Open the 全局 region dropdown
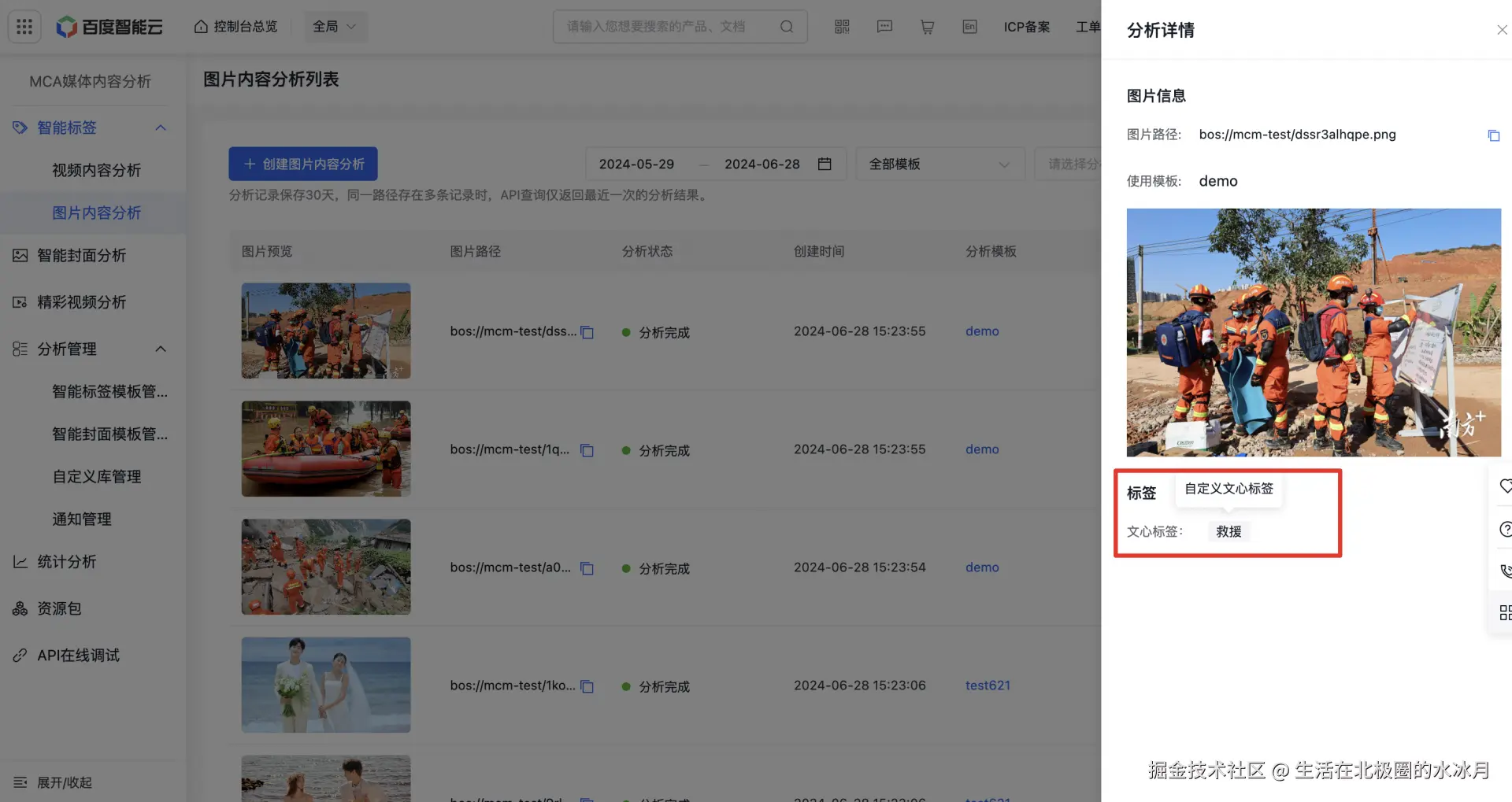The width and height of the screenshot is (1512, 802). [335, 27]
